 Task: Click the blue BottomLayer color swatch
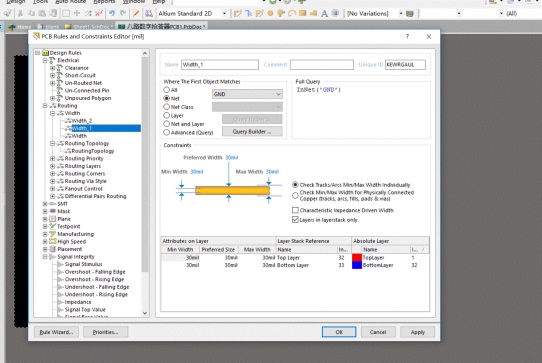pos(357,266)
